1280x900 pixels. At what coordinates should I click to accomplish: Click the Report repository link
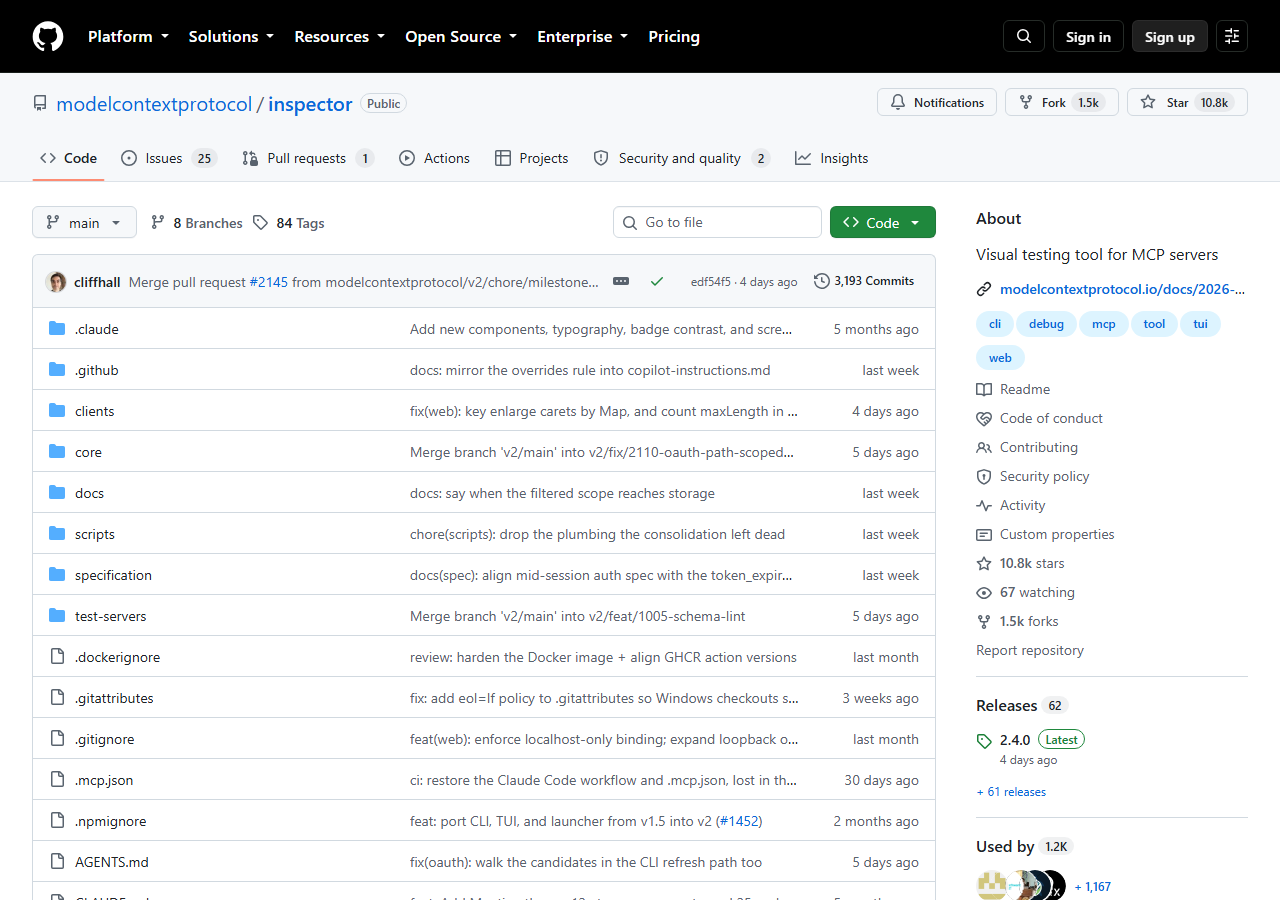pos(1030,650)
